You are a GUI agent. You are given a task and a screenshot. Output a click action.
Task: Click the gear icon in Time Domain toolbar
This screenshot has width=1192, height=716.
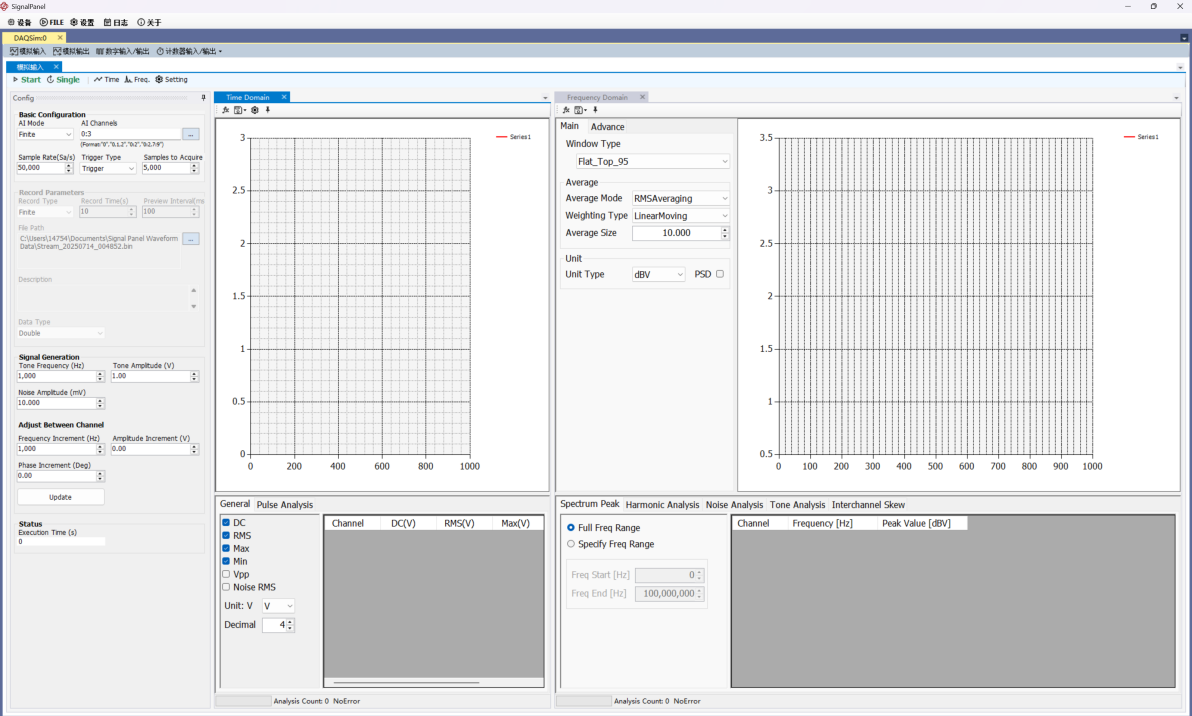(x=255, y=110)
